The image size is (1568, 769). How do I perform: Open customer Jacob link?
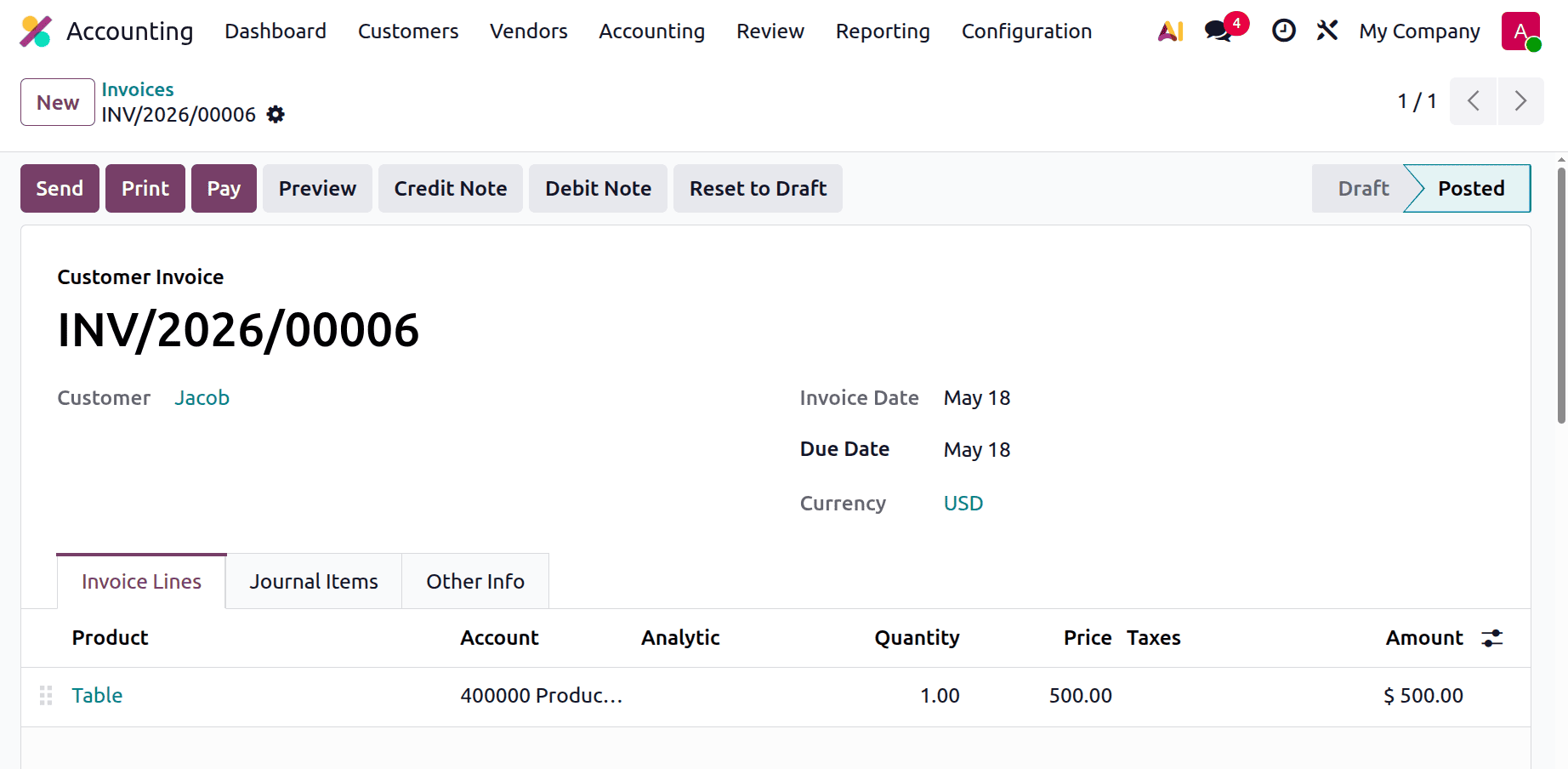(x=202, y=398)
